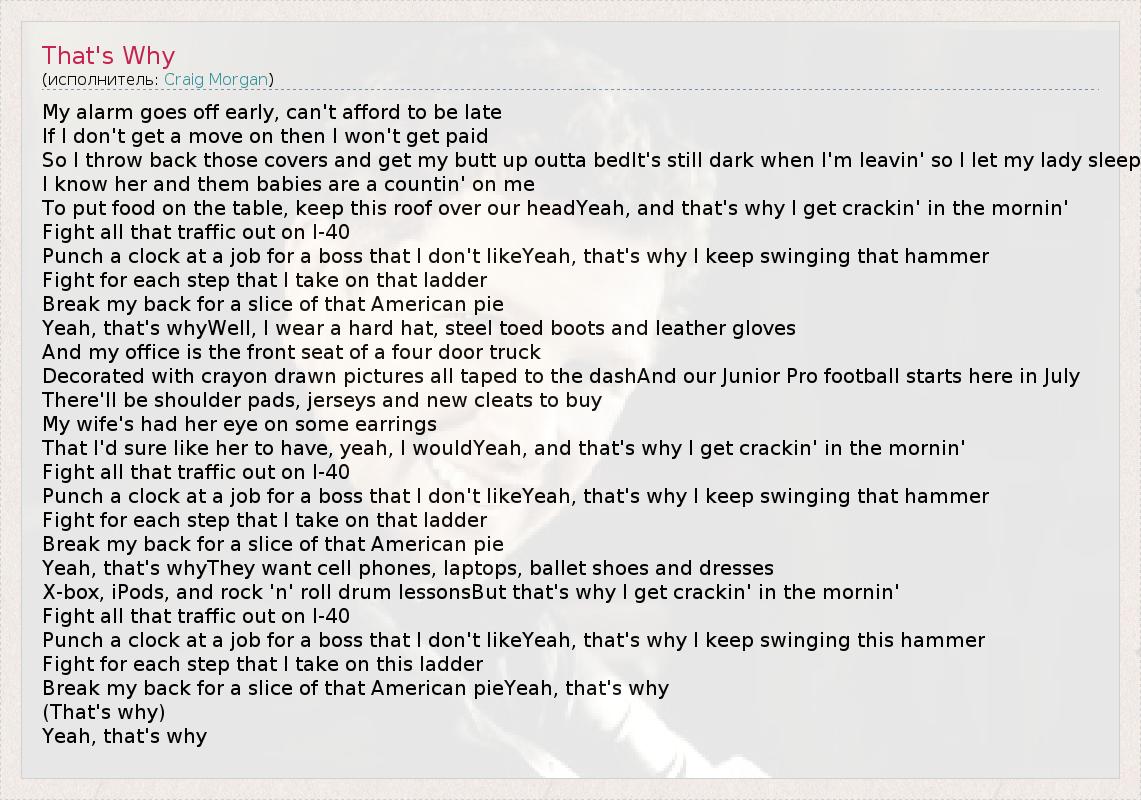Open the Craig Morgan artist link

(216, 79)
